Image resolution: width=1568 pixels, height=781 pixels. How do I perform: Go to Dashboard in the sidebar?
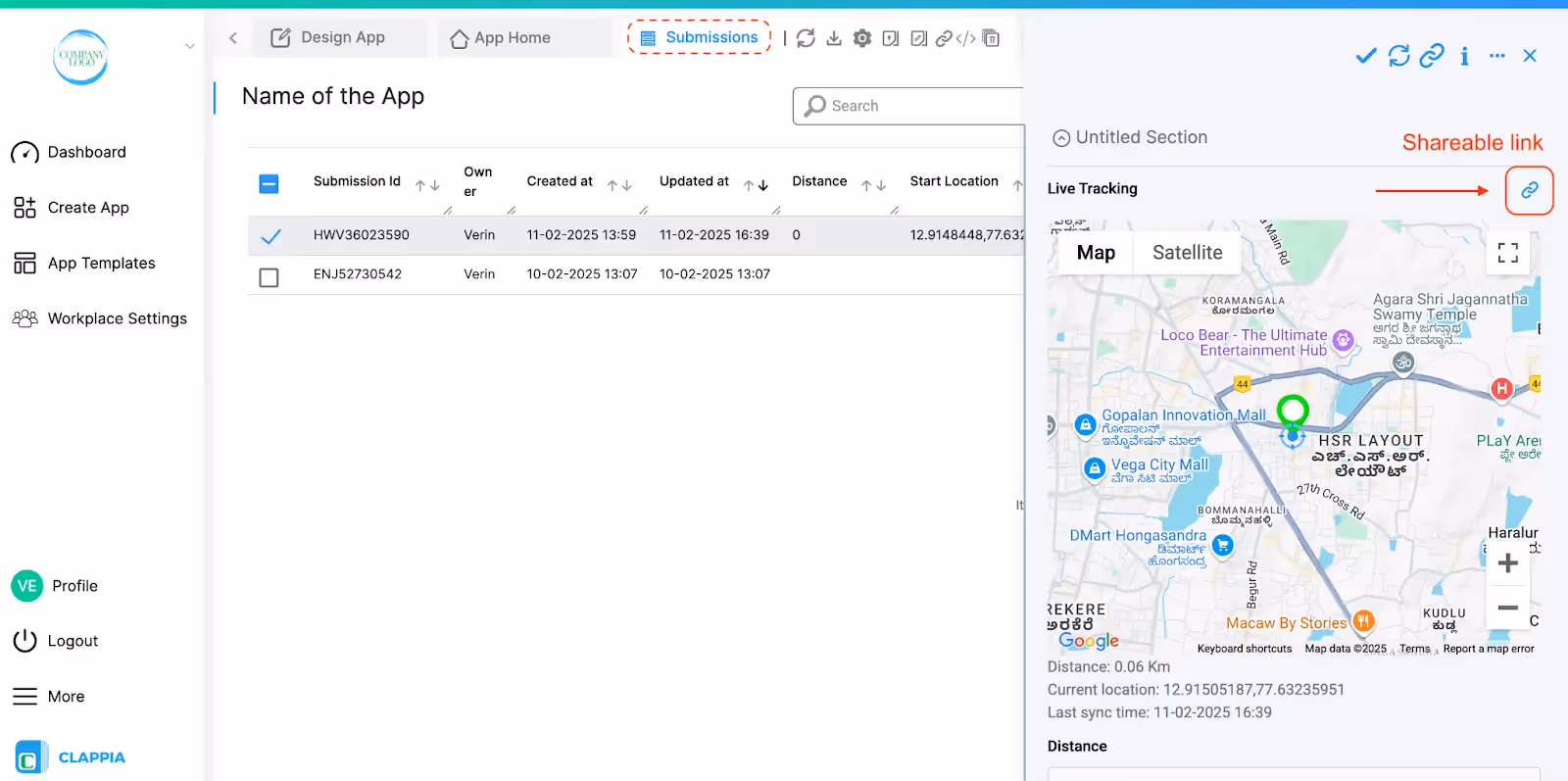[x=69, y=153]
